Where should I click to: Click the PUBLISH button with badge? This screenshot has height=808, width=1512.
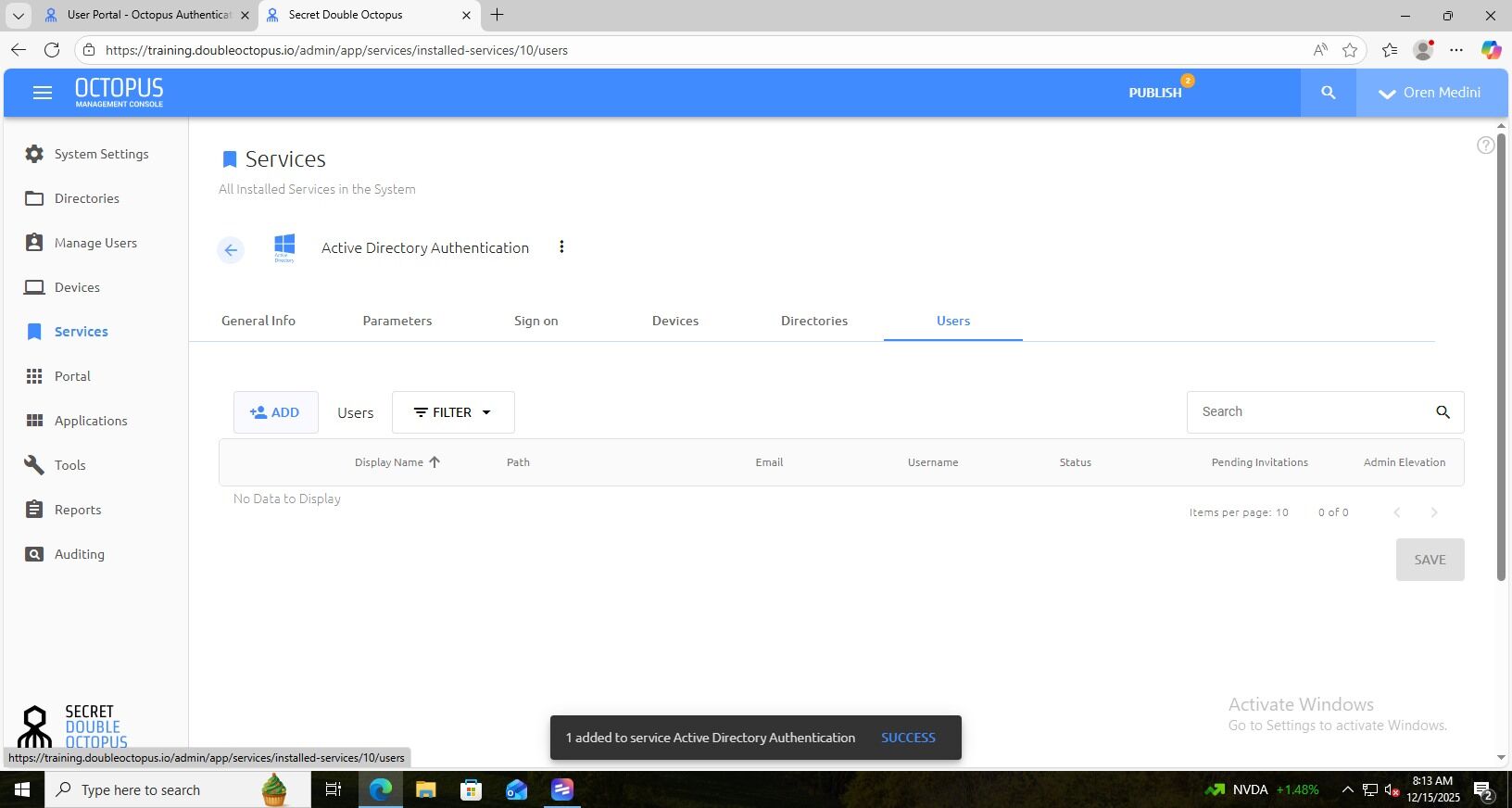(x=1155, y=93)
